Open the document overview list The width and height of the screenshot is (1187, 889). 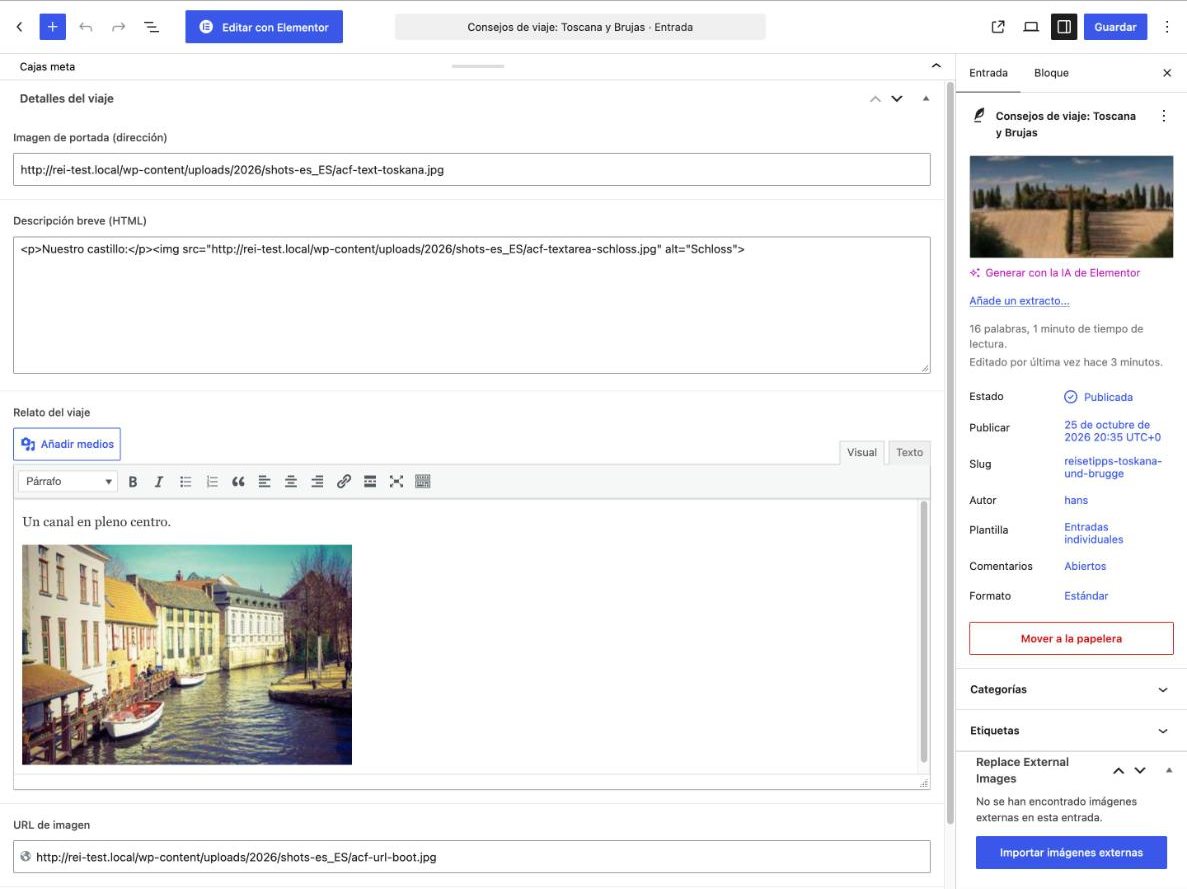(x=151, y=27)
